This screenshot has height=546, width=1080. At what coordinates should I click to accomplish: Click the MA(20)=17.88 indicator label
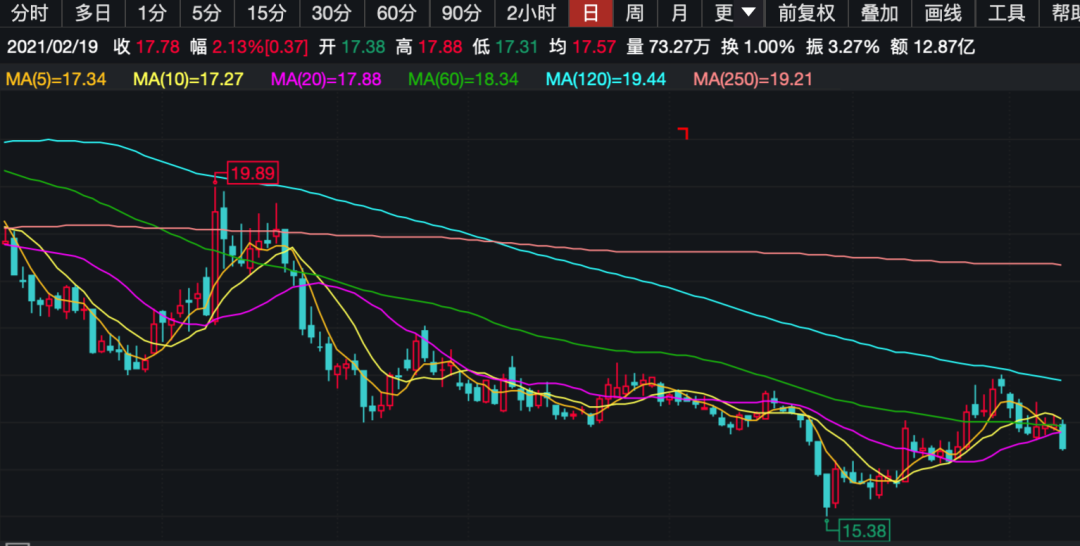pyautogui.click(x=326, y=79)
